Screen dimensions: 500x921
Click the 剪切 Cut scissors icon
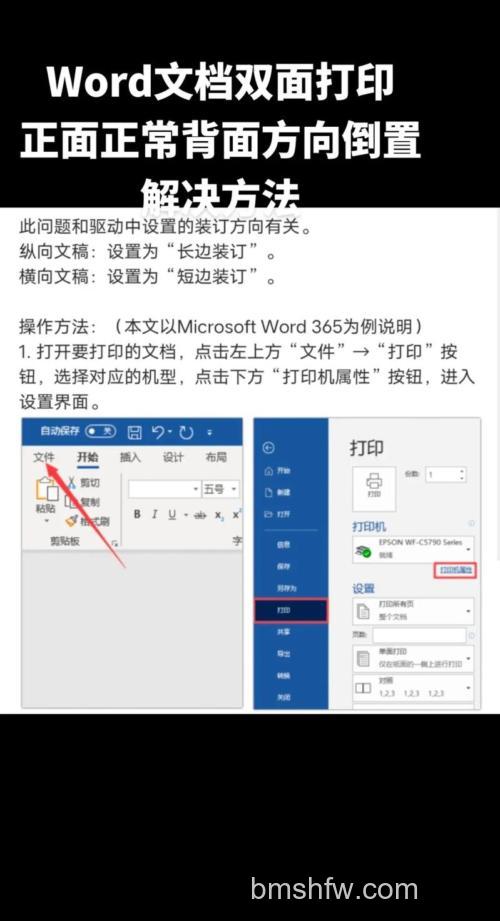point(71,483)
